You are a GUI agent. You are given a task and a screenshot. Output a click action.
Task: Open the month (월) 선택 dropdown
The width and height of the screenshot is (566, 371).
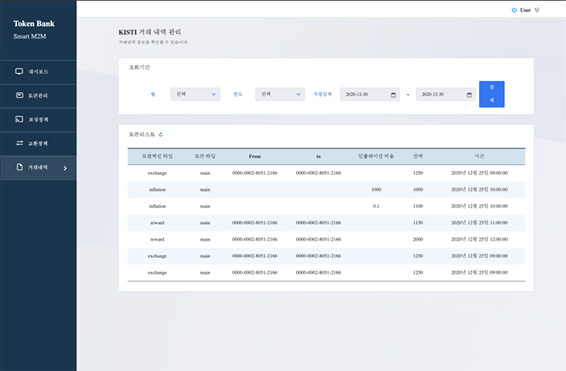(x=195, y=94)
